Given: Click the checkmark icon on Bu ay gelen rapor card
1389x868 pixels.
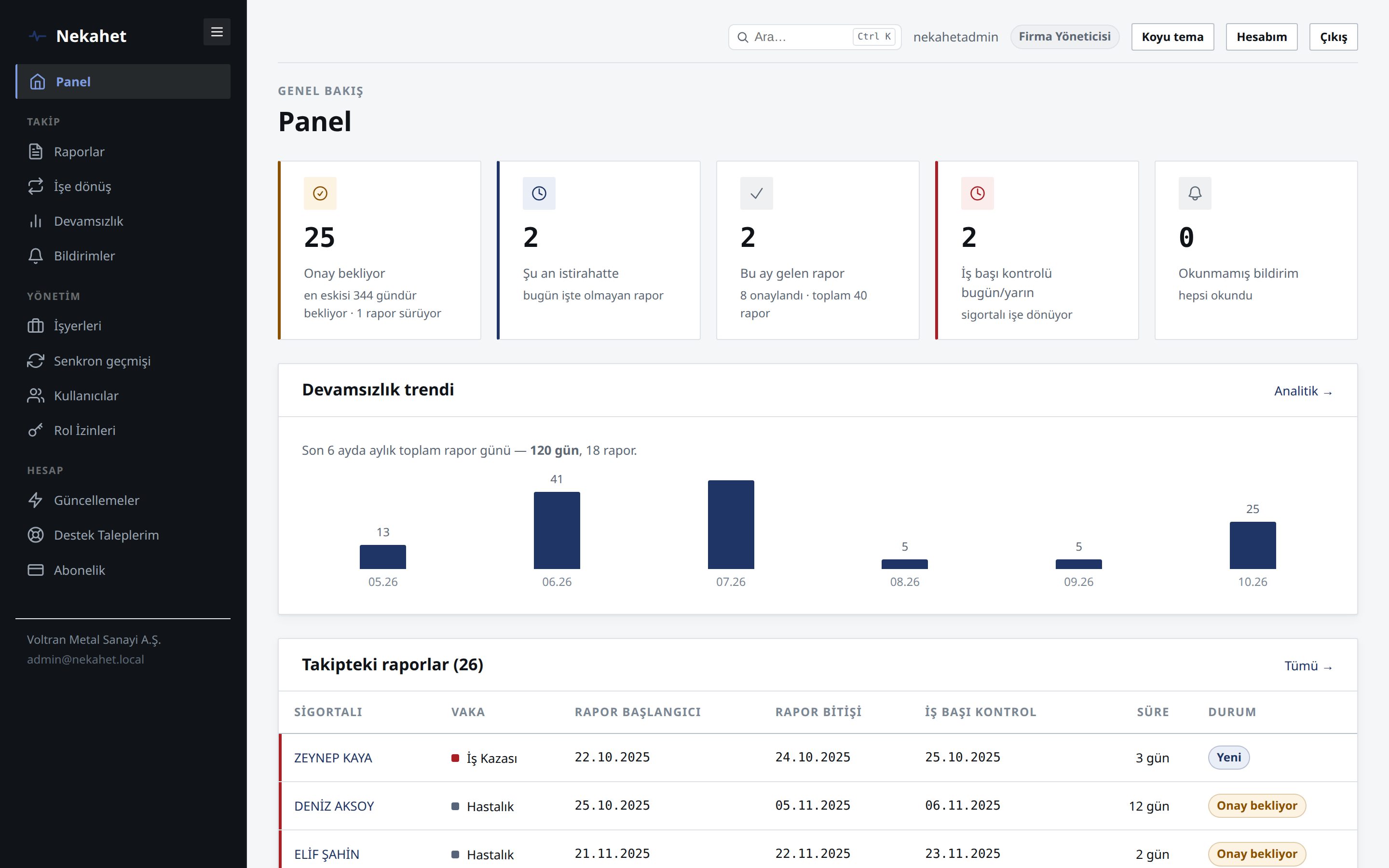Looking at the screenshot, I should pos(757,193).
